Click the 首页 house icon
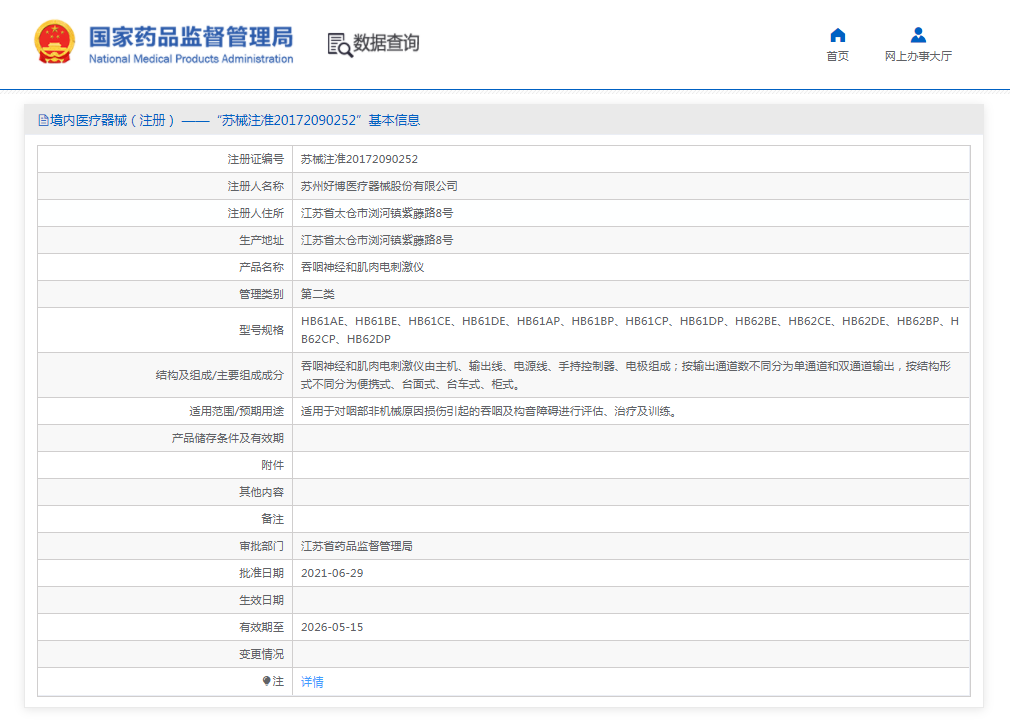The image size is (1010, 723). coord(837,35)
